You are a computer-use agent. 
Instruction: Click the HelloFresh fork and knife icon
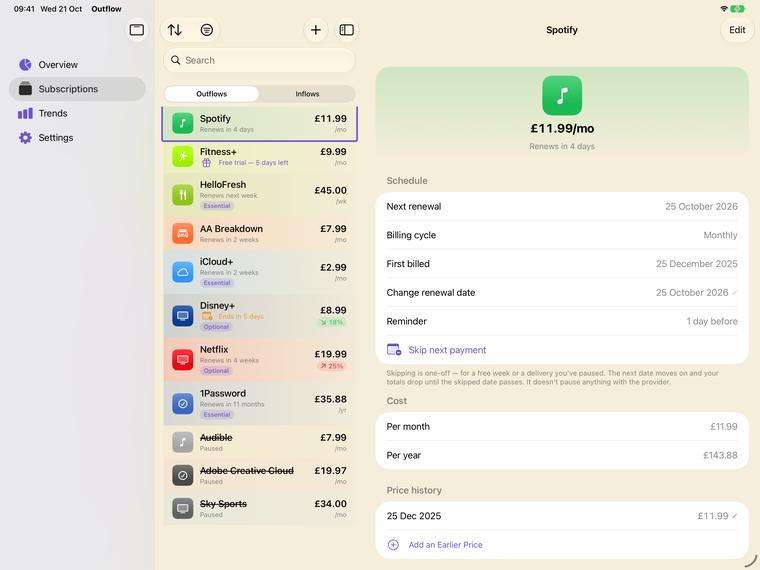[183, 195]
